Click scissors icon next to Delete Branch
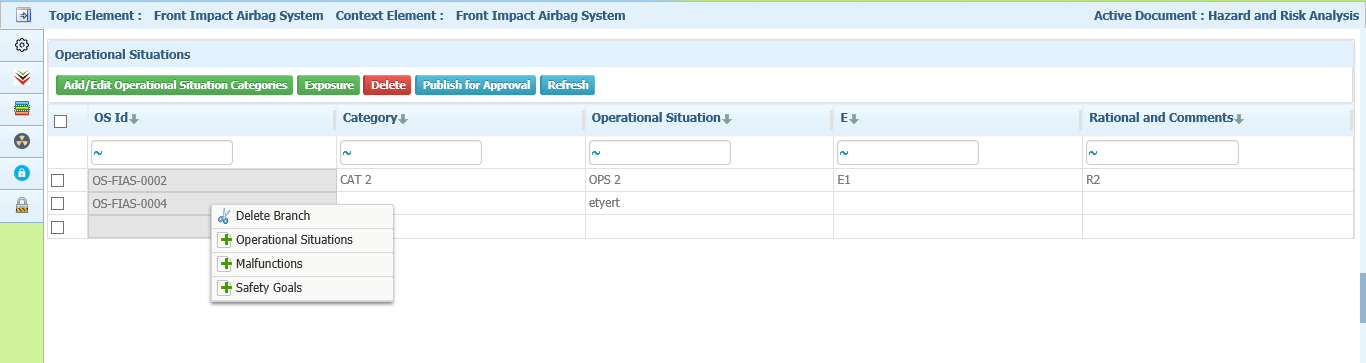 click(224, 215)
